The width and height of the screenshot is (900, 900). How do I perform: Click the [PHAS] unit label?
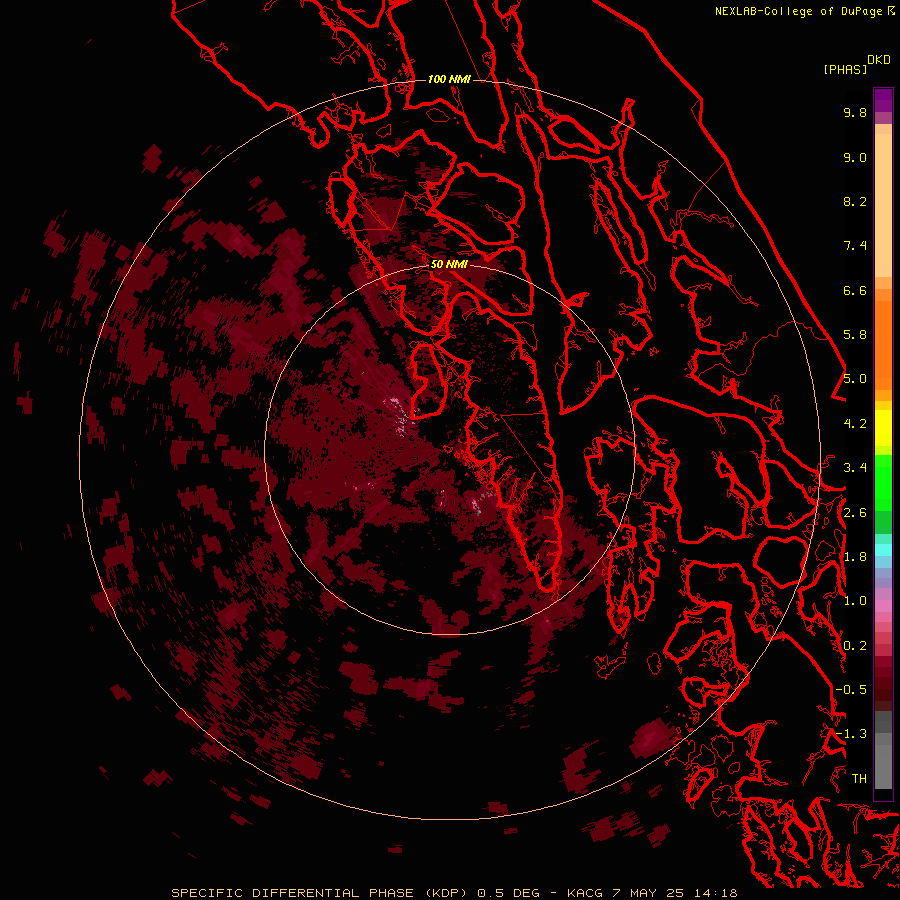click(845, 69)
